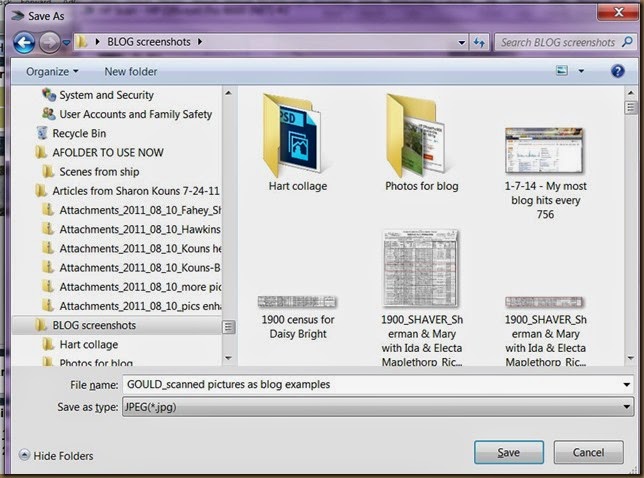Click the folder icon in address bar
644x478 pixels.
click(82, 41)
